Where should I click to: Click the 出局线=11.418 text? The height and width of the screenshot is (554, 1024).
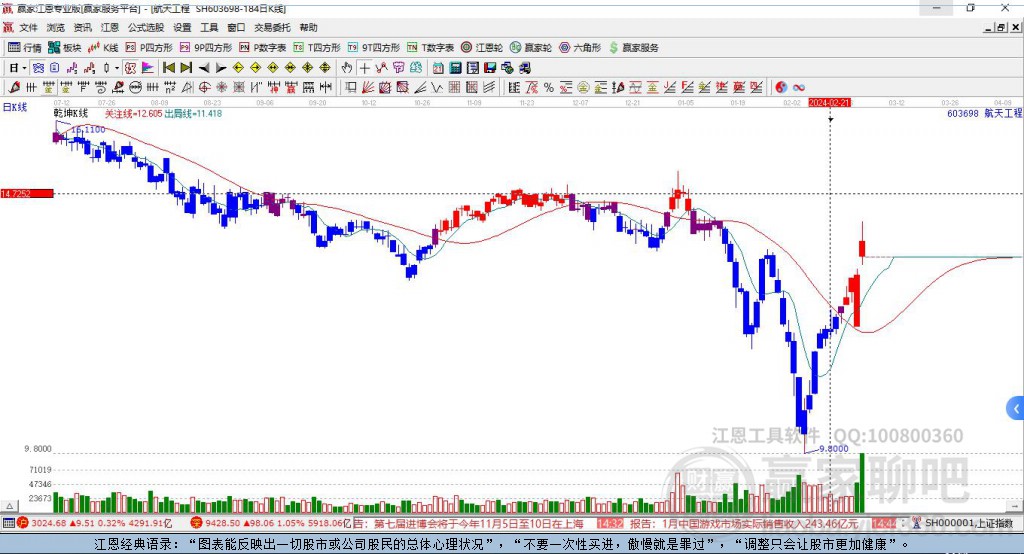pos(193,114)
